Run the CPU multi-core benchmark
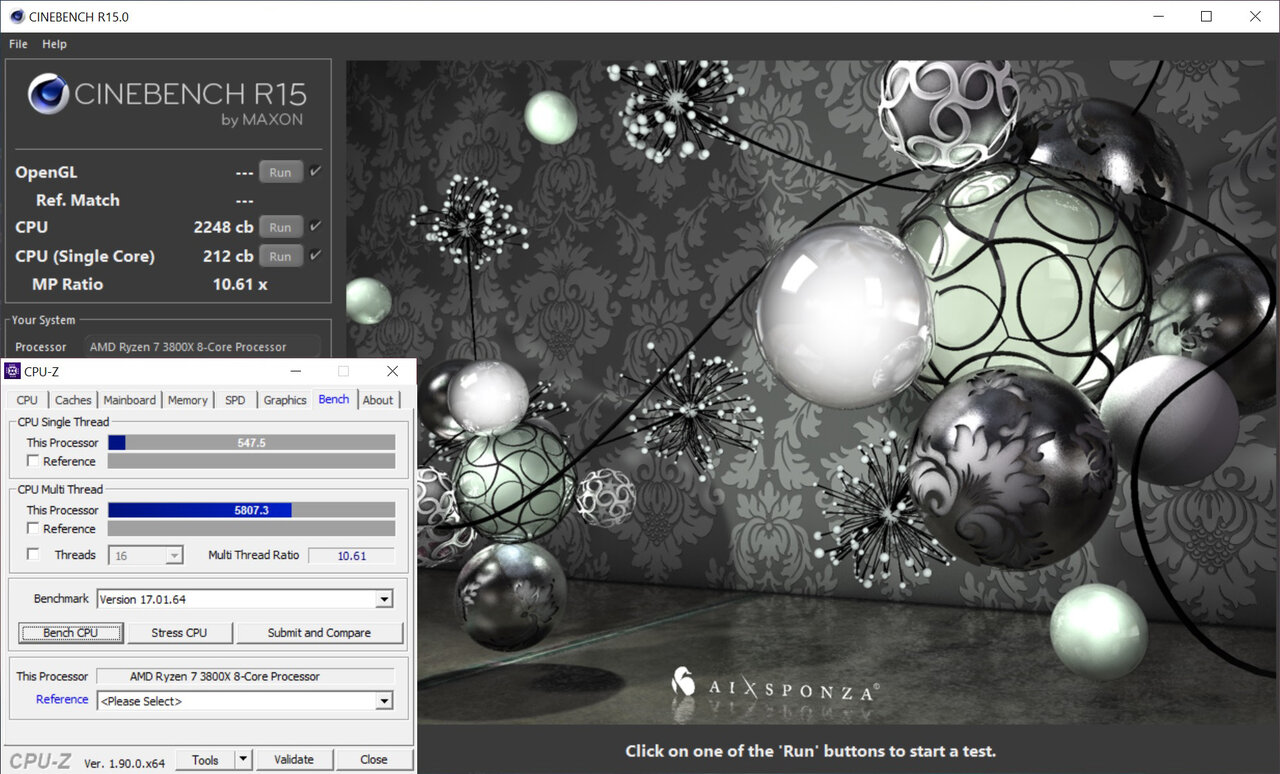Viewport: 1280px width, 774px height. click(x=281, y=227)
